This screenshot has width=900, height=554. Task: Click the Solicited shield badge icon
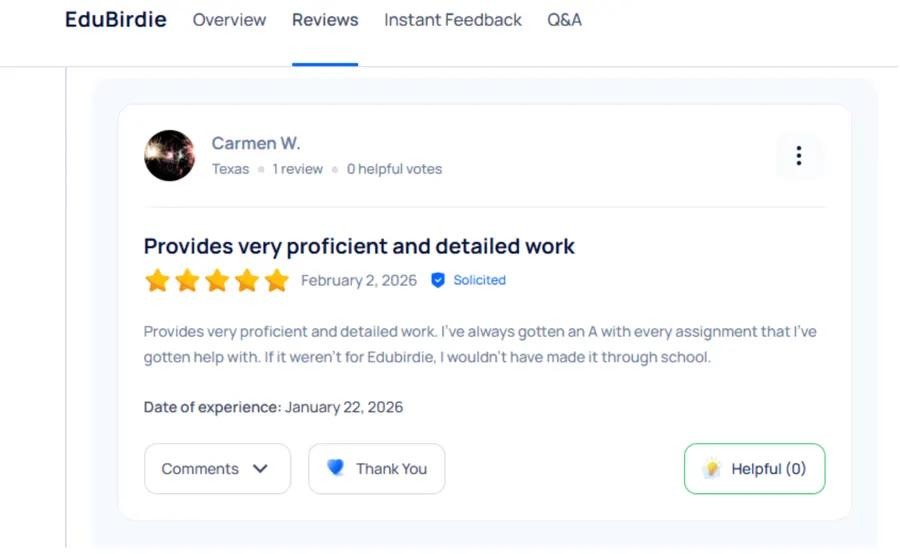coord(438,280)
